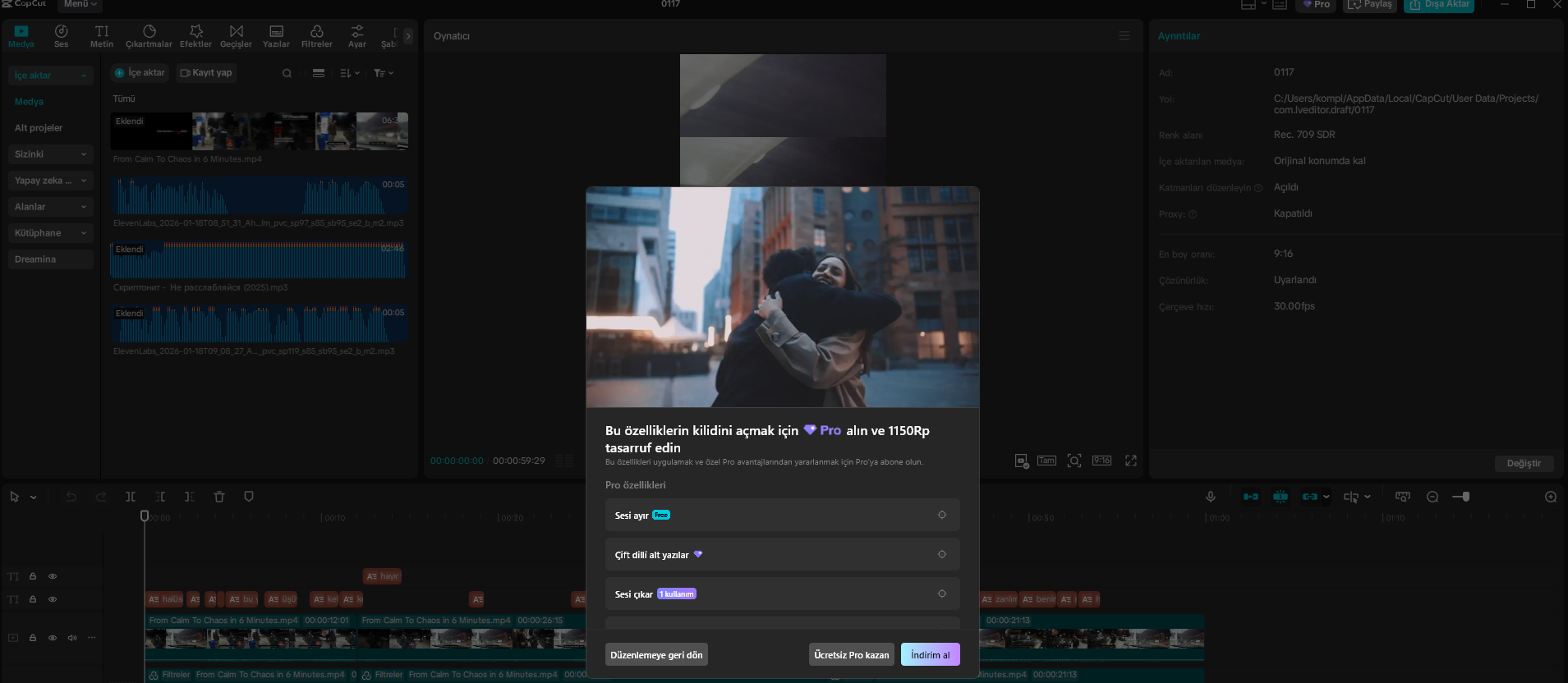The height and width of the screenshot is (683, 1568).
Task: Click the İndirim al button
Action: pyautogui.click(x=931, y=654)
